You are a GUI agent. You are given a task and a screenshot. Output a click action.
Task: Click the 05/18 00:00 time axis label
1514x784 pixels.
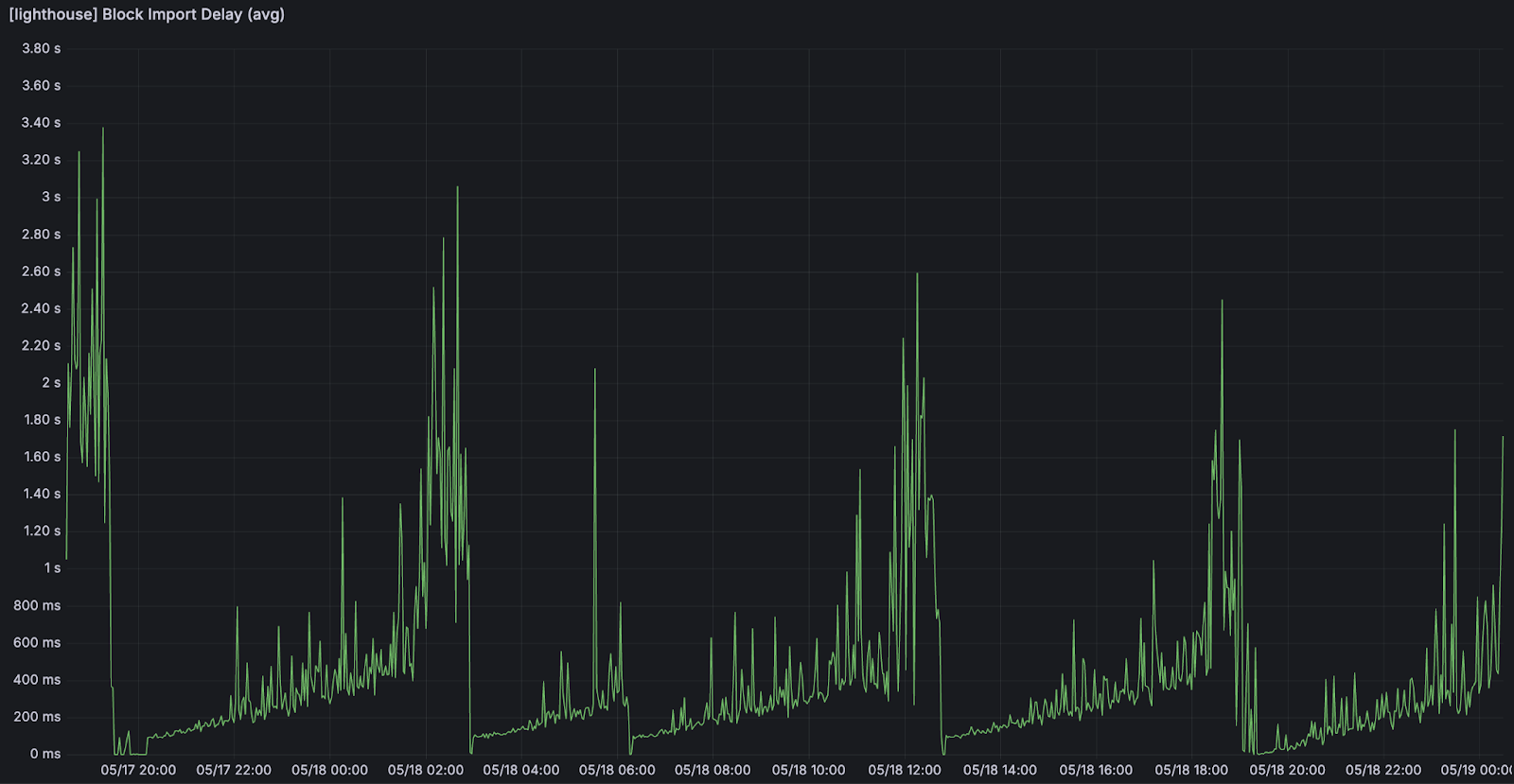[329, 770]
